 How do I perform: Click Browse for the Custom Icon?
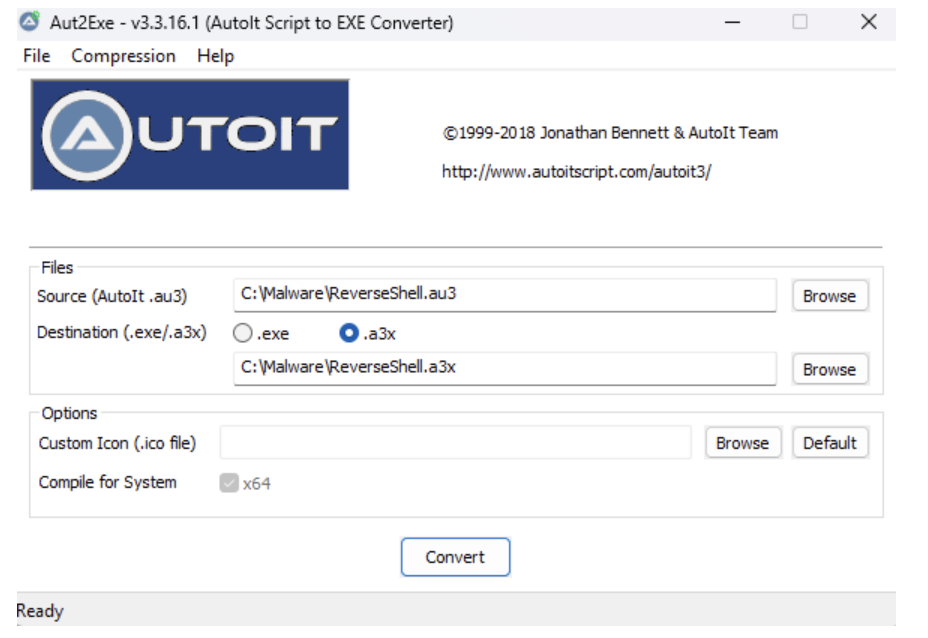point(743,443)
